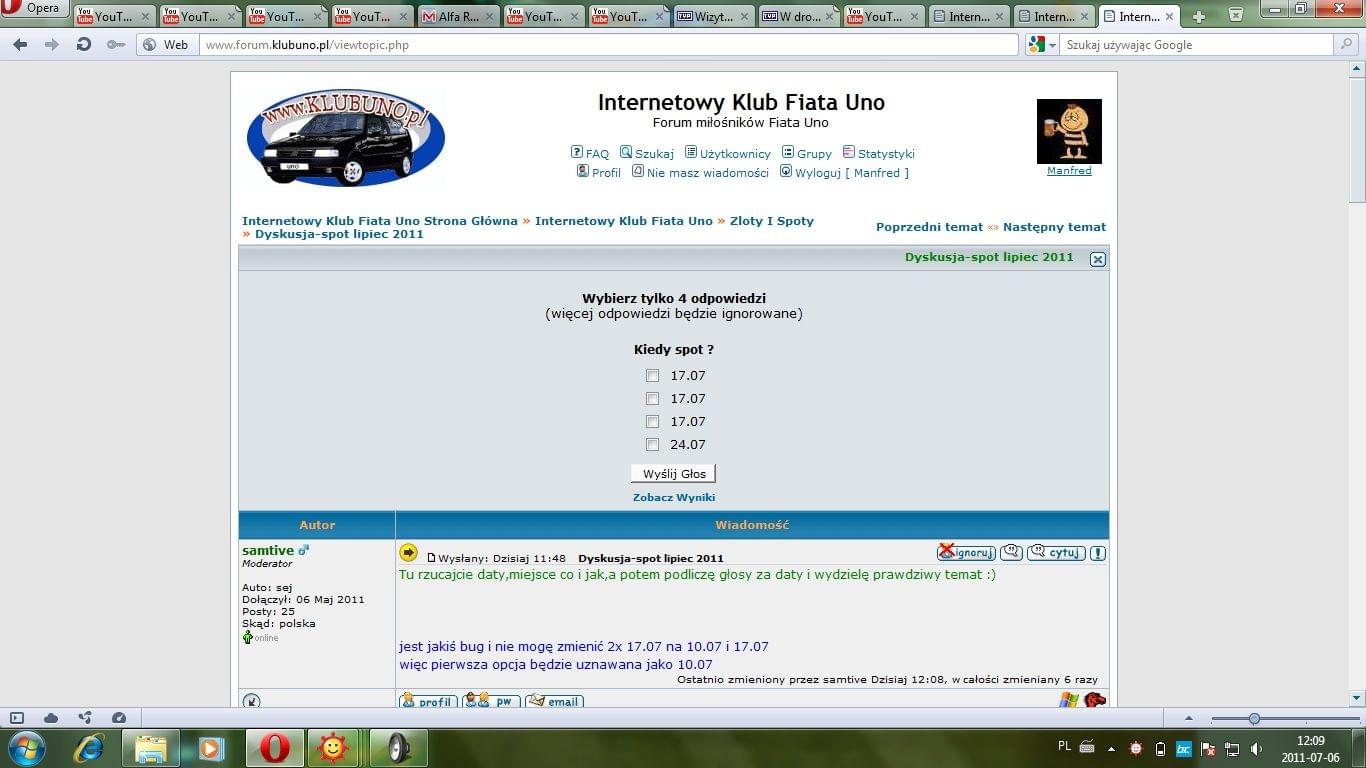1366x768 pixels.
Task: Switch to the W dro... tab
Action: (x=799, y=17)
